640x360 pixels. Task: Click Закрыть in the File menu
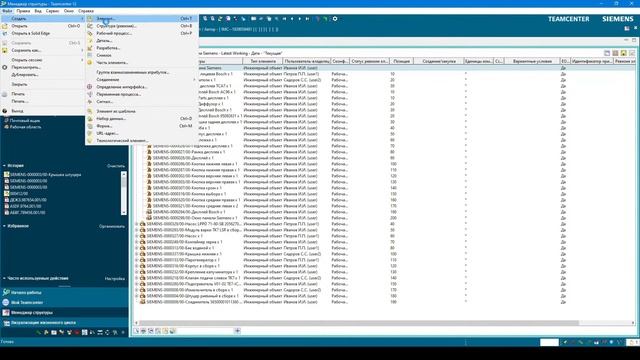point(42,84)
